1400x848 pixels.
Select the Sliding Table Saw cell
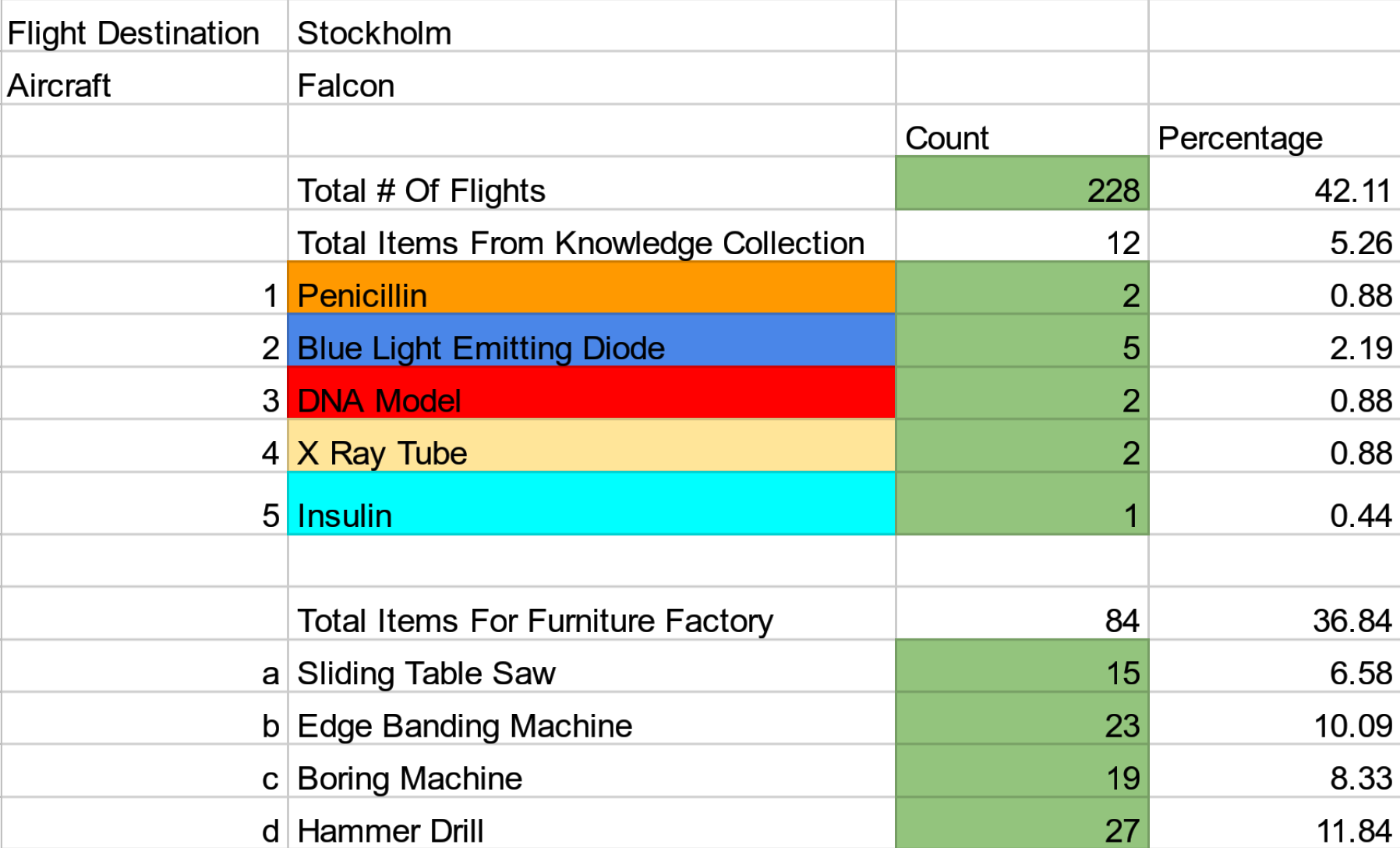coord(591,673)
